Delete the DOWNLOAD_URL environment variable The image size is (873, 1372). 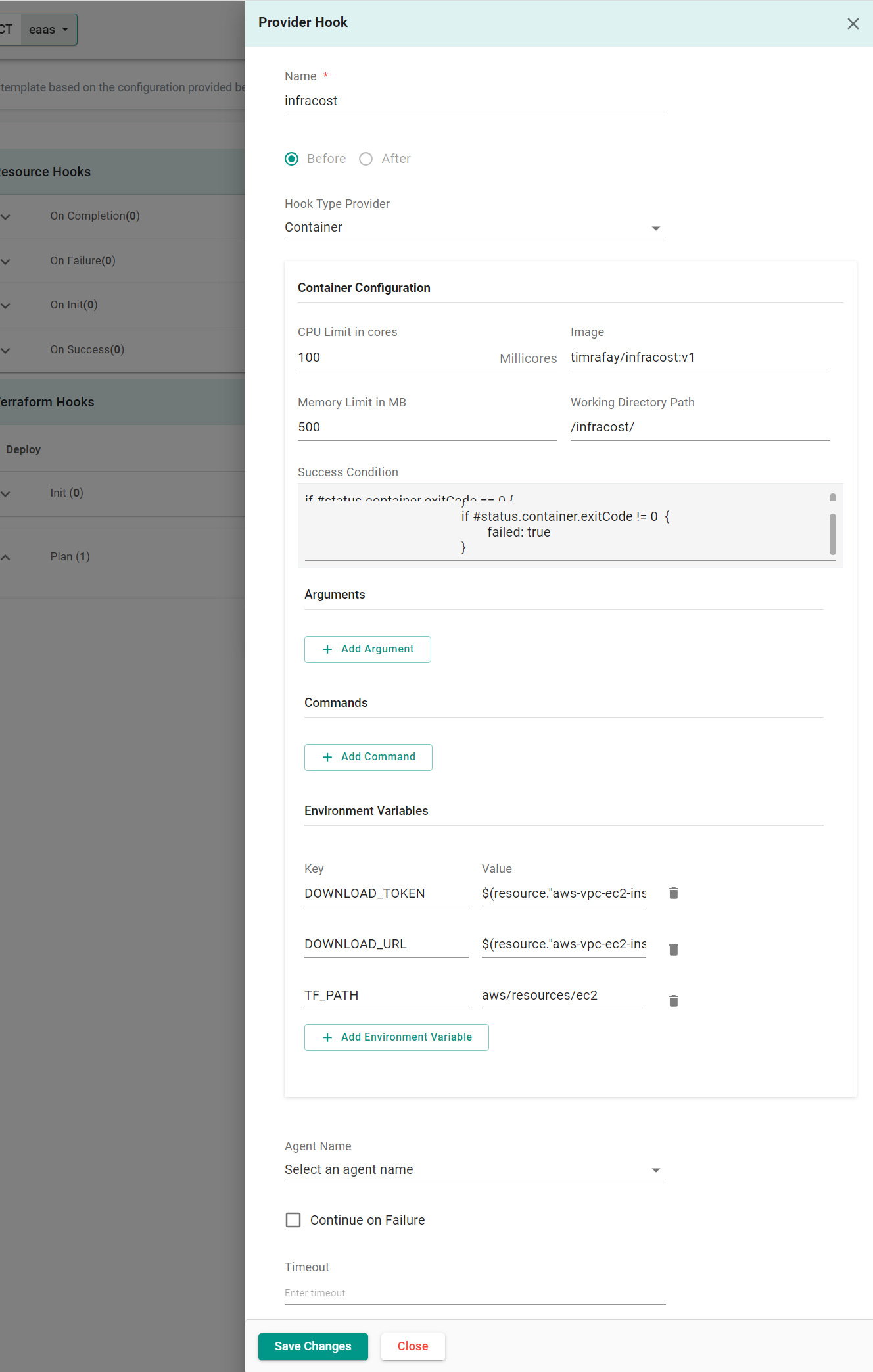click(x=673, y=949)
